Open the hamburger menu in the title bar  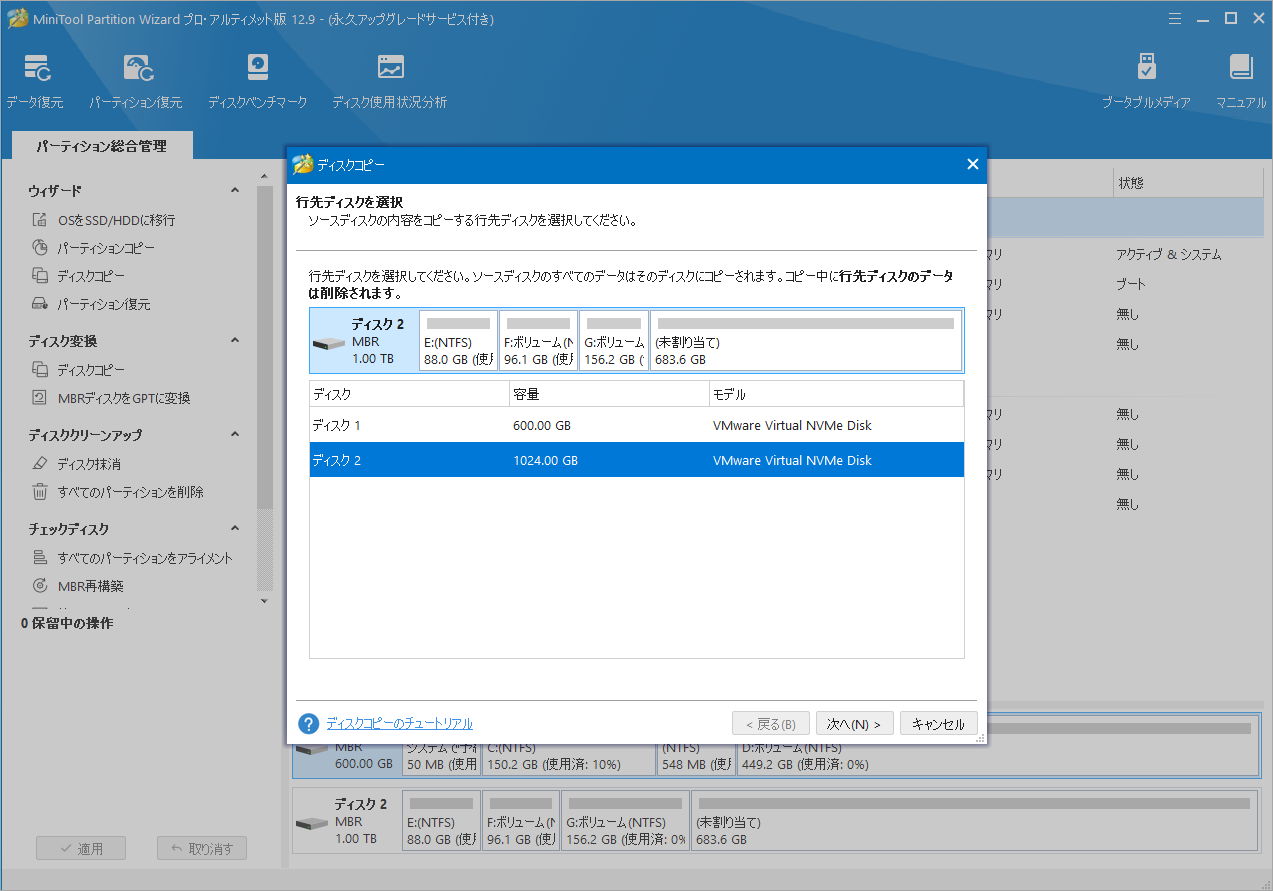coord(1176,18)
